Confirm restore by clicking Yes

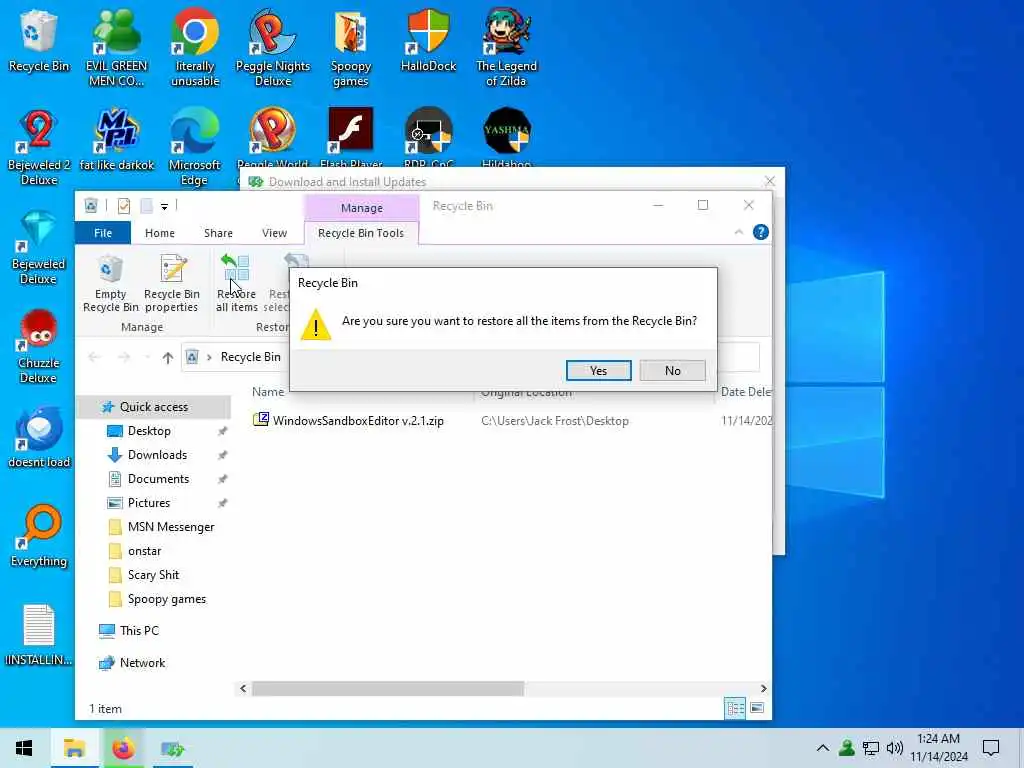coord(598,370)
